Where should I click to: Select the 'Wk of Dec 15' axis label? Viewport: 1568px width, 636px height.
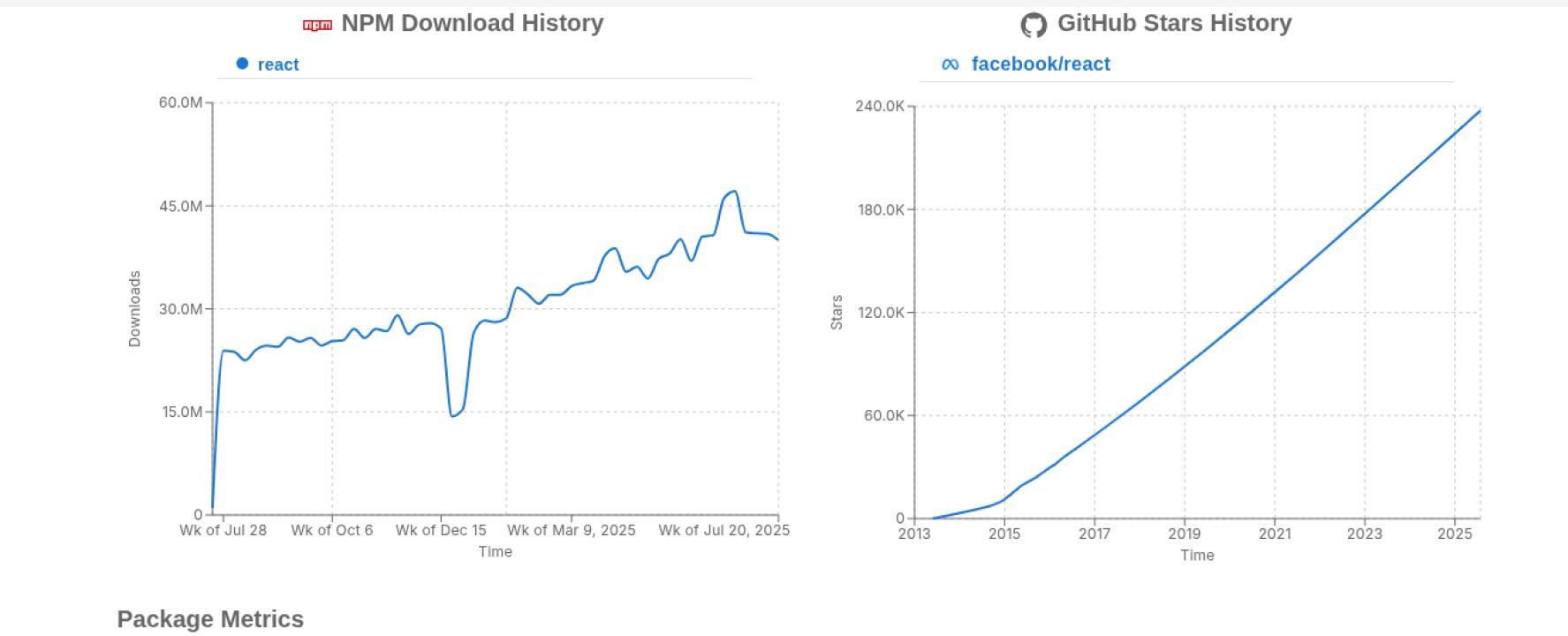coord(441,530)
